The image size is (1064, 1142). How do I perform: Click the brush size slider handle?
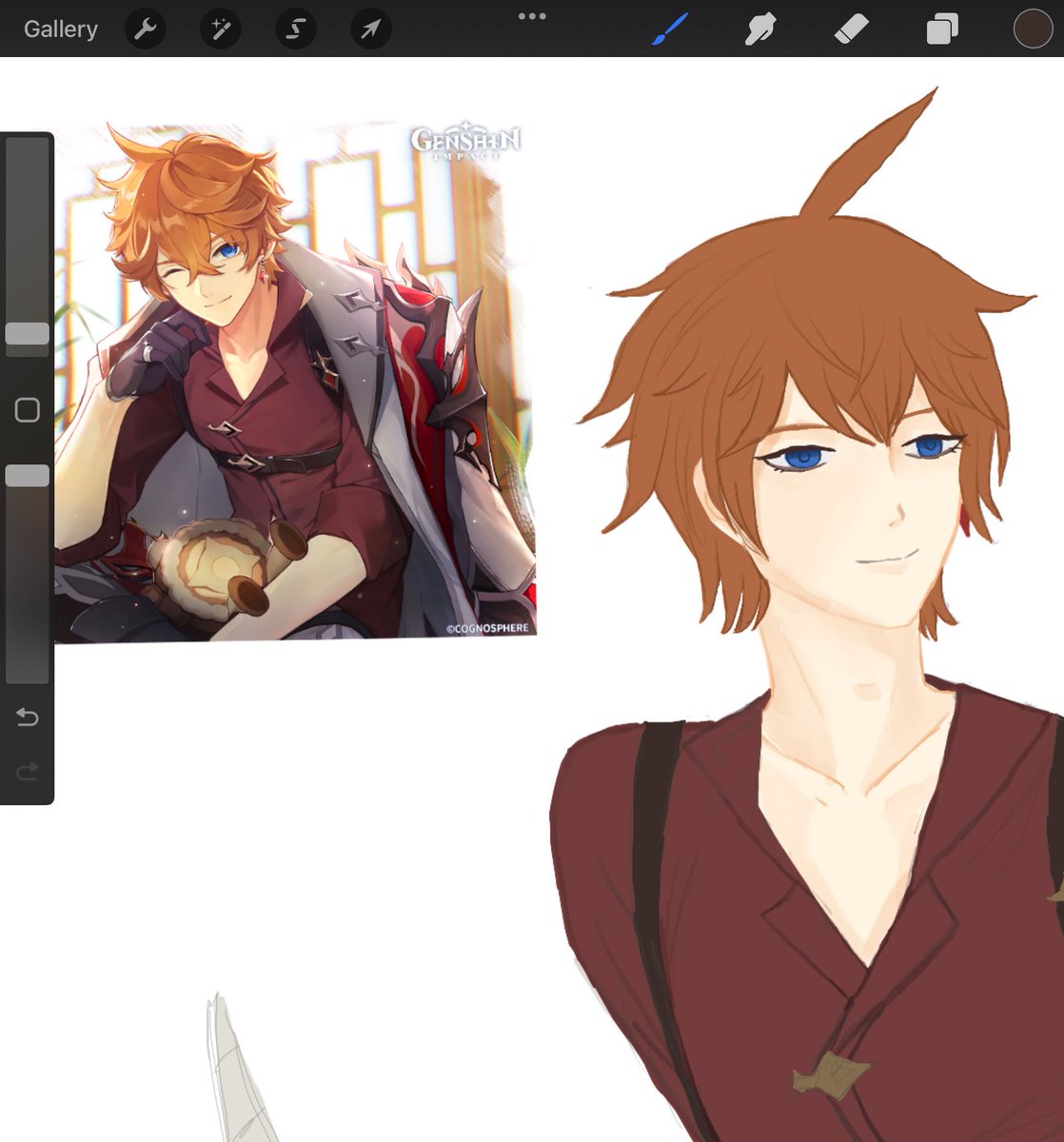[28, 333]
